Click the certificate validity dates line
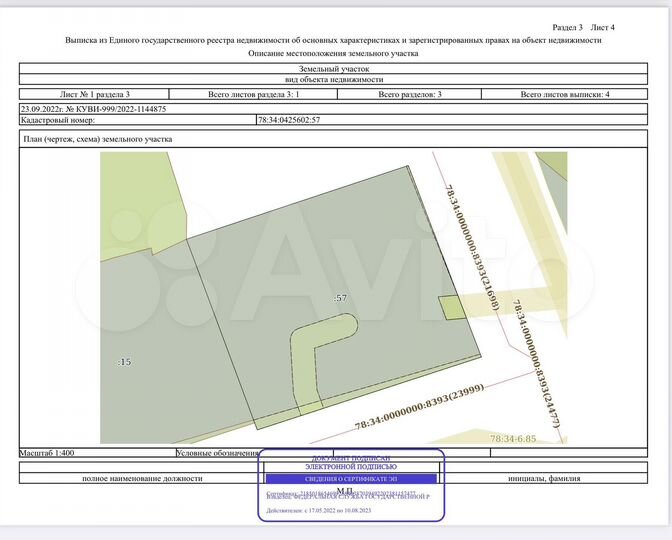Viewport: 672px width, 540px height. pos(318,508)
